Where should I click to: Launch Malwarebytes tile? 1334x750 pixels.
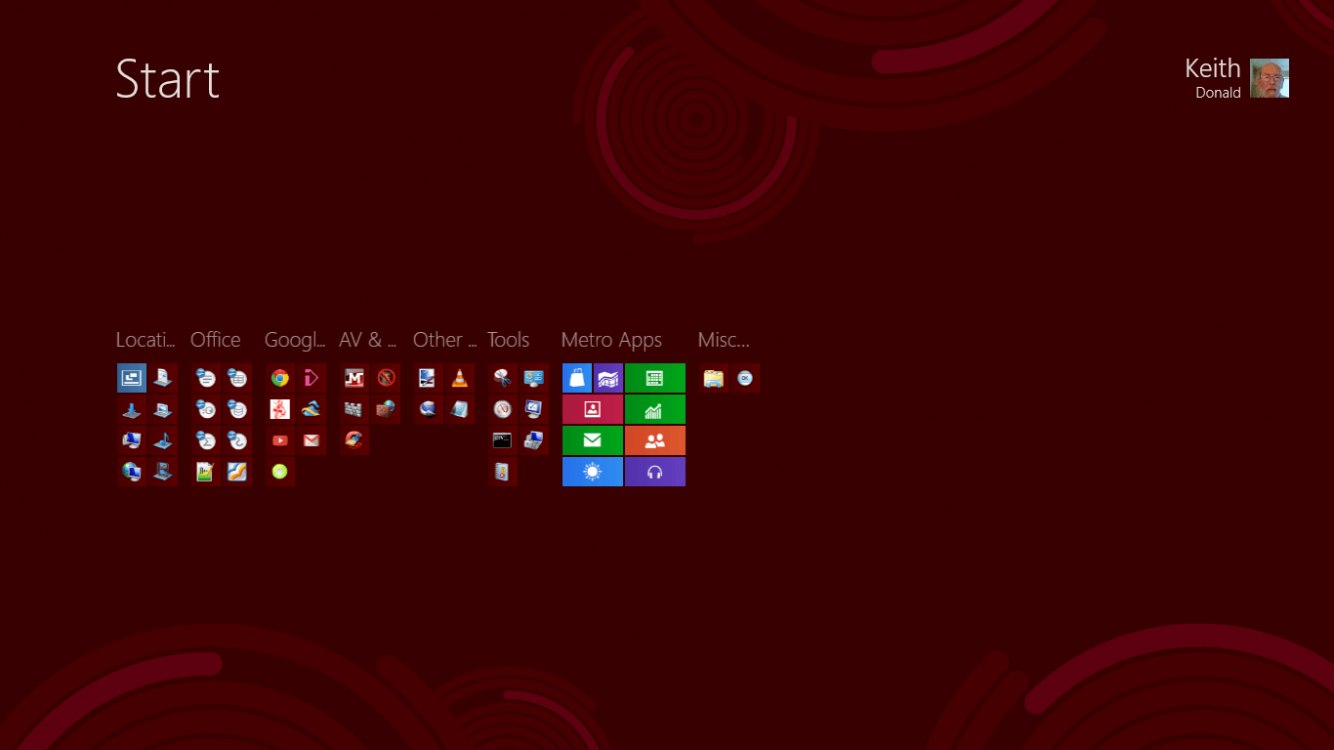point(354,378)
